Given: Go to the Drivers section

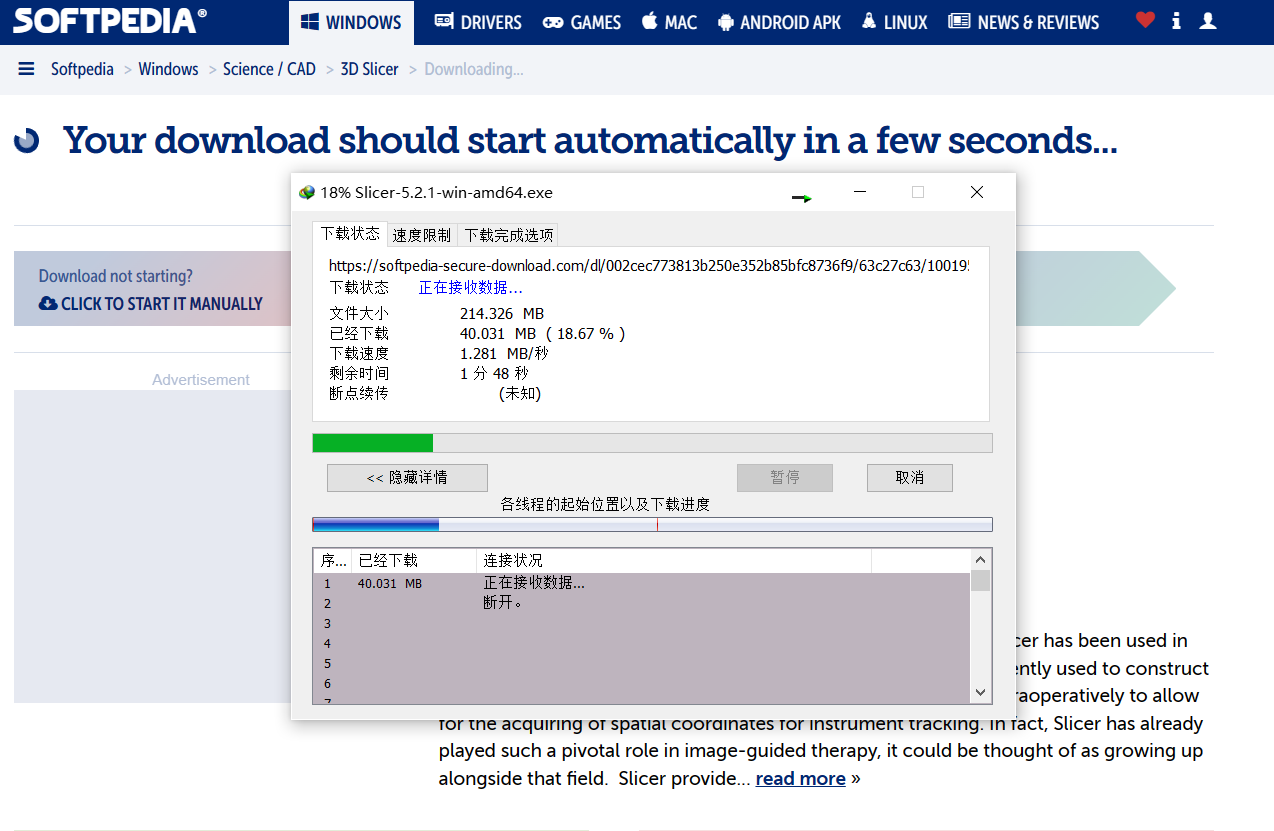Looking at the screenshot, I should click(478, 22).
